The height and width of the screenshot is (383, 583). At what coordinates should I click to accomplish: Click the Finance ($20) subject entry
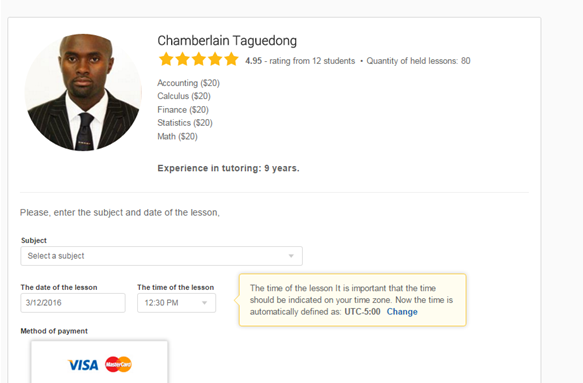pos(183,110)
